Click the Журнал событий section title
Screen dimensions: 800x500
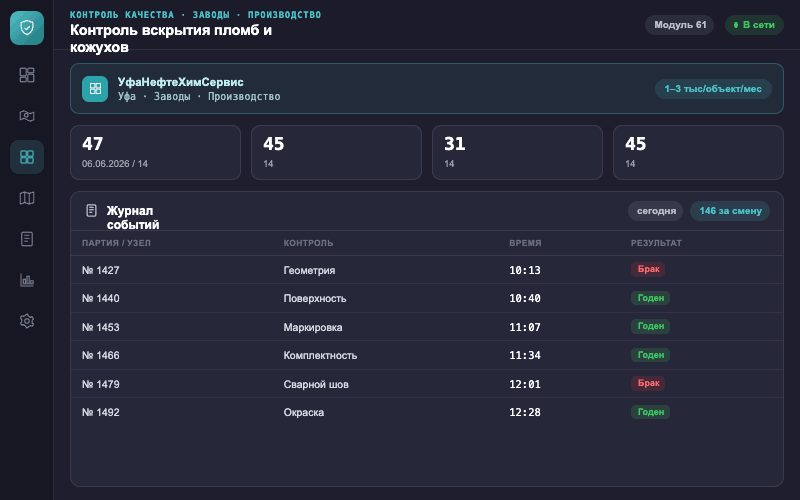[133, 217]
